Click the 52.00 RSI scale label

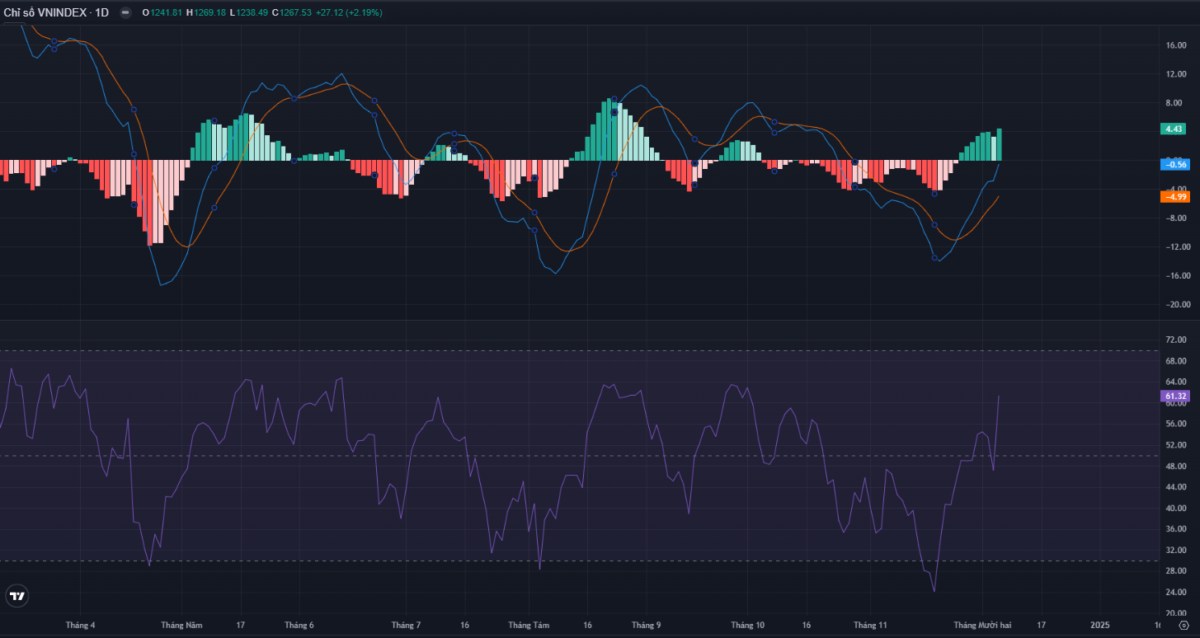point(1175,445)
